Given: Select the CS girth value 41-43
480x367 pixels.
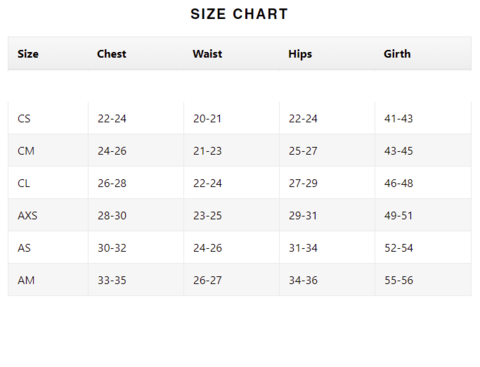Looking at the screenshot, I should (398, 119).
